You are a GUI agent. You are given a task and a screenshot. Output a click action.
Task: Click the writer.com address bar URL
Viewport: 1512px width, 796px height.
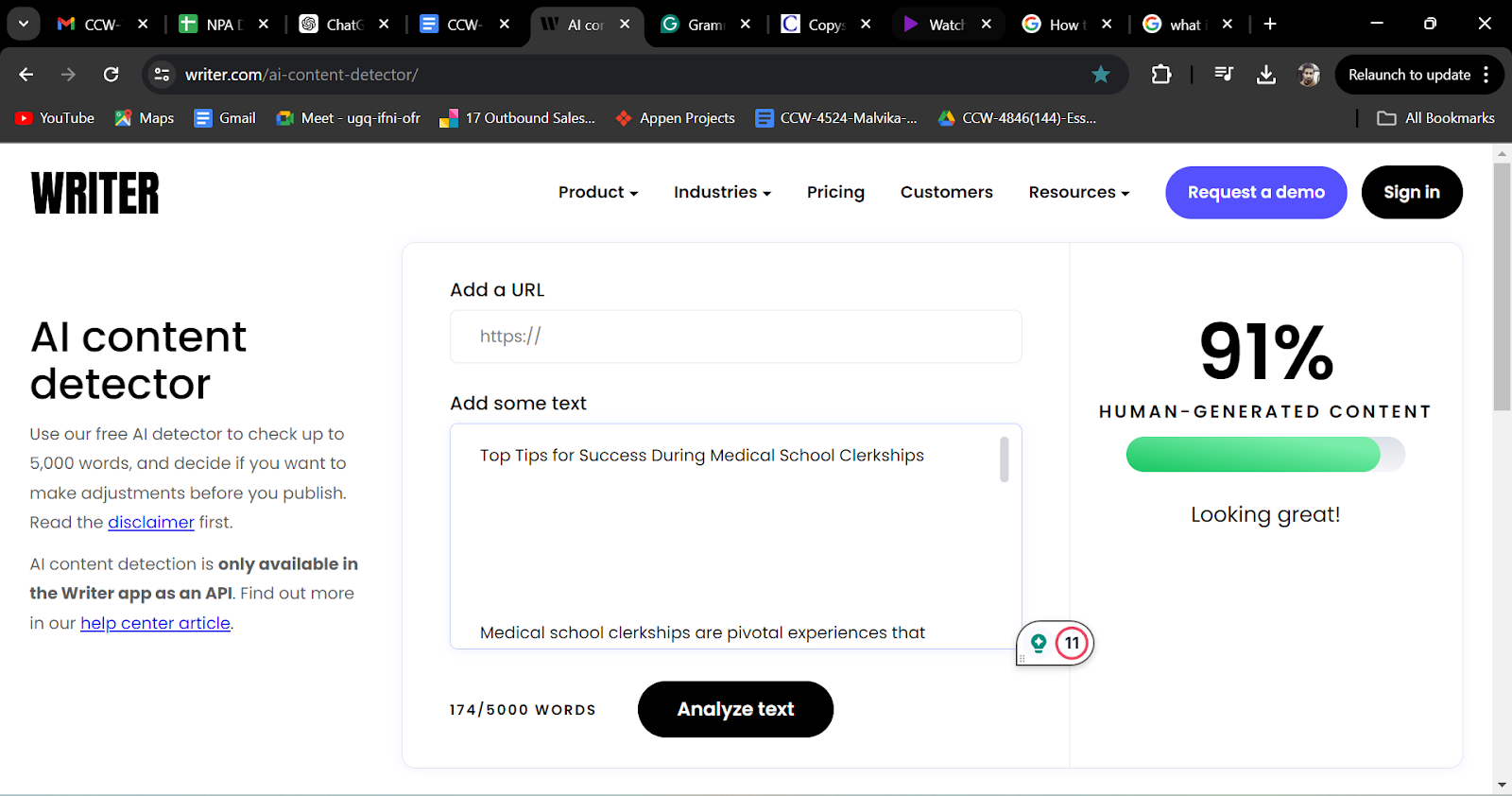301,75
